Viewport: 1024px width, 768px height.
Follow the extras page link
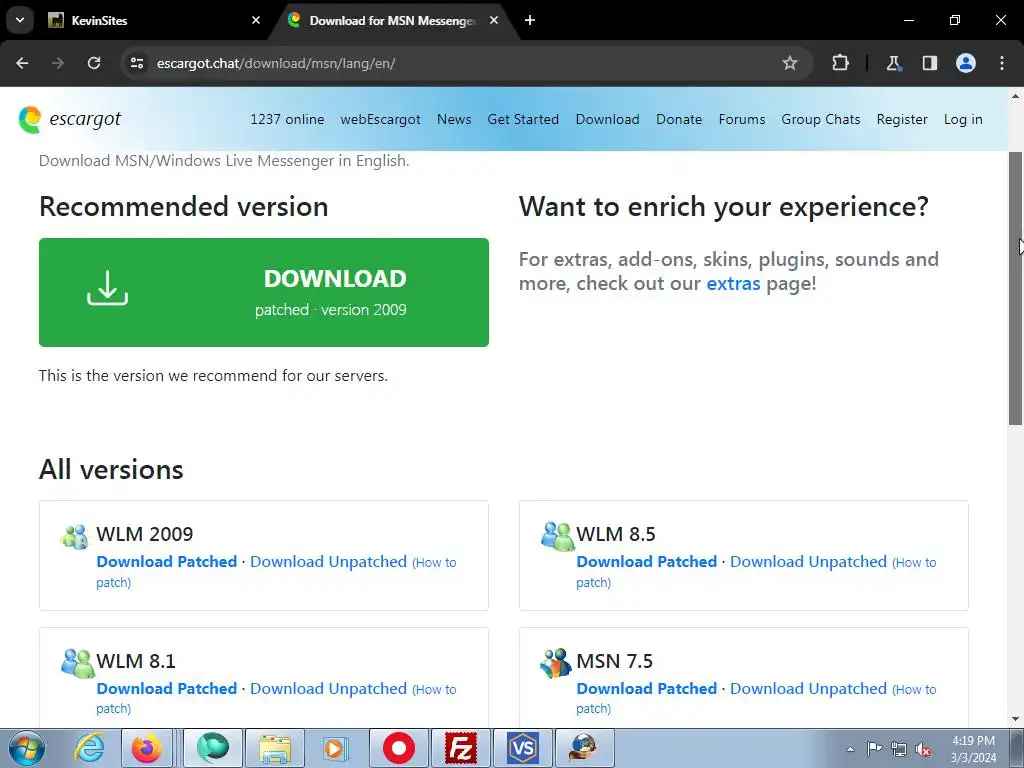point(733,283)
